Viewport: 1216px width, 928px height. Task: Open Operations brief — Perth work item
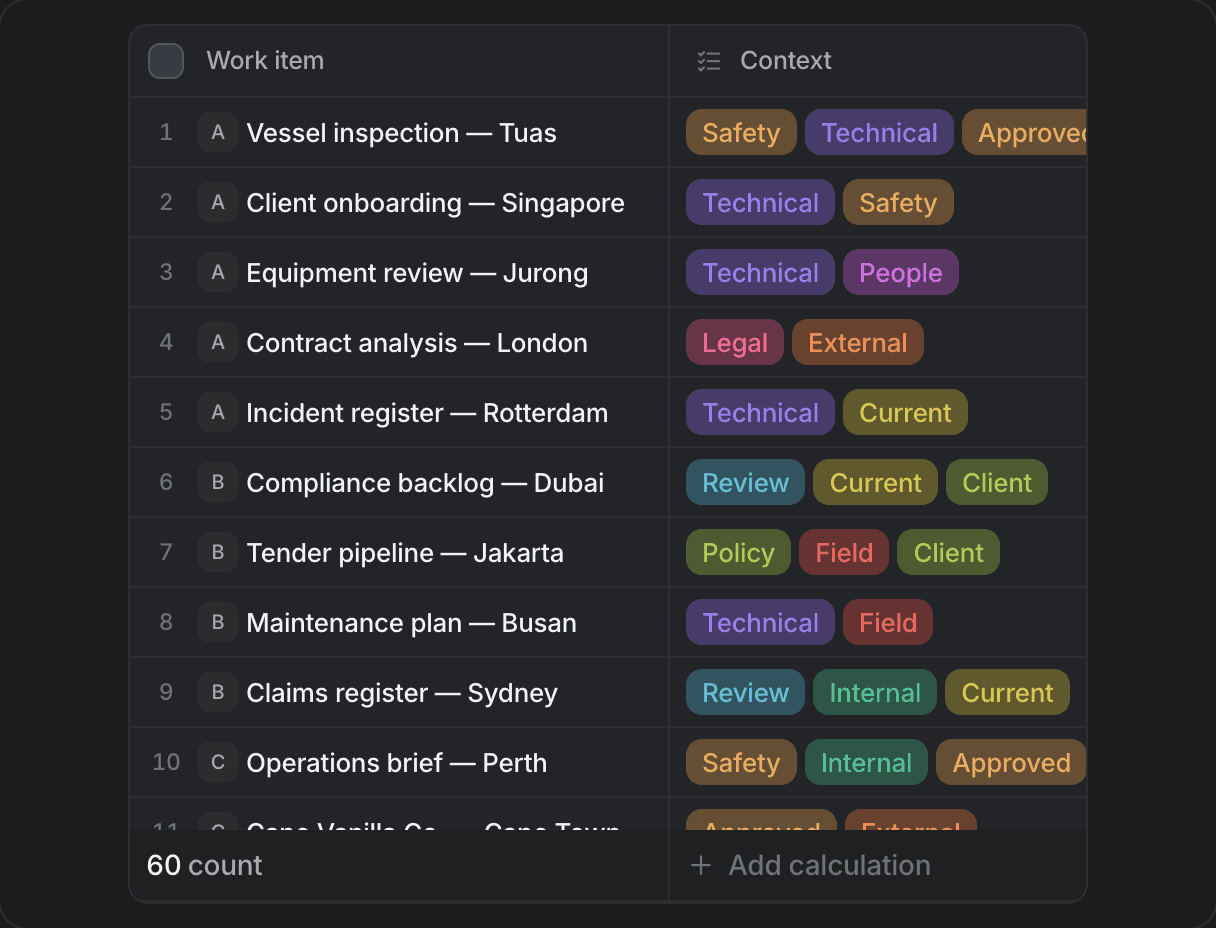click(x=397, y=763)
